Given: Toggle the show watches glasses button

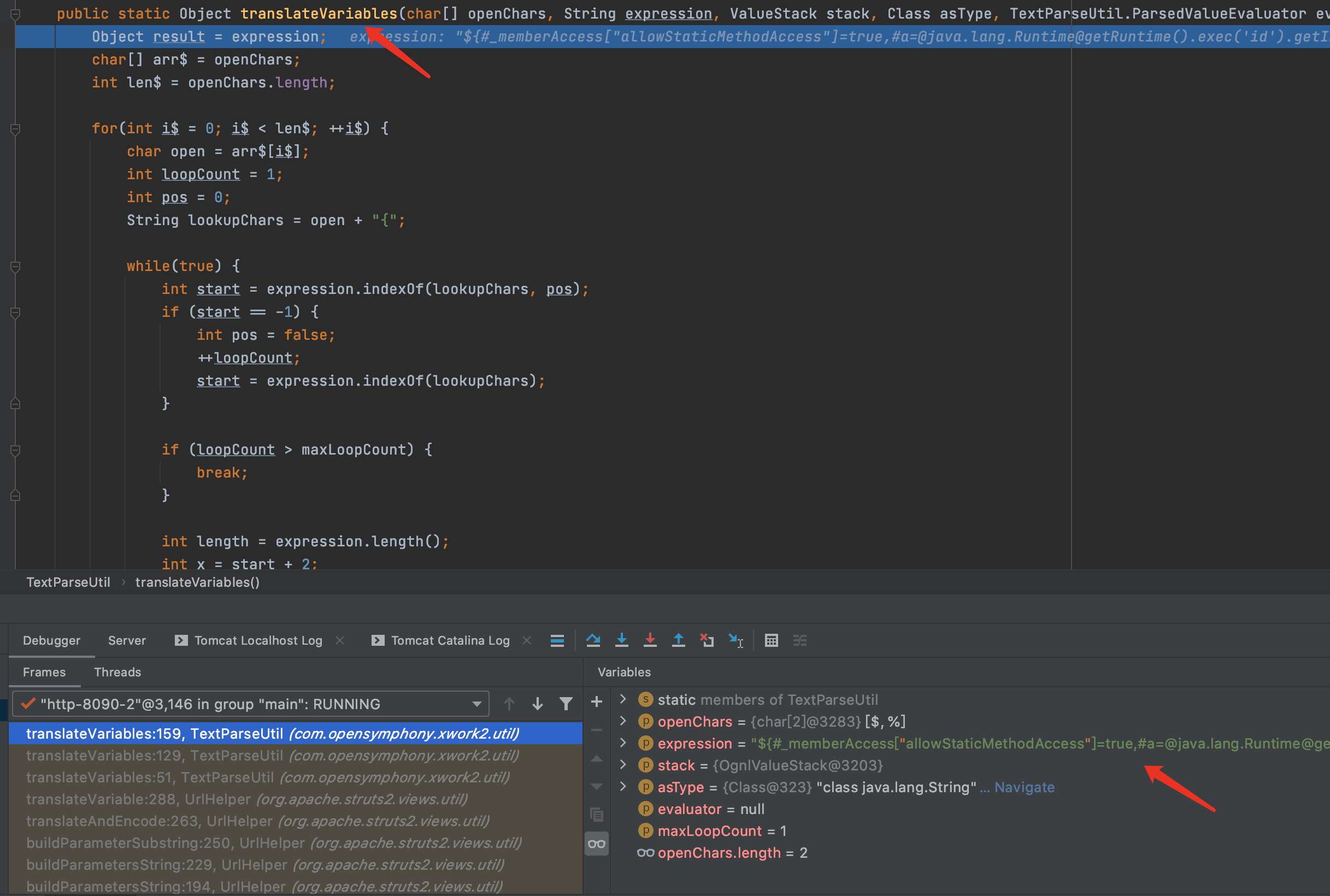Looking at the screenshot, I should (x=596, y=844).
